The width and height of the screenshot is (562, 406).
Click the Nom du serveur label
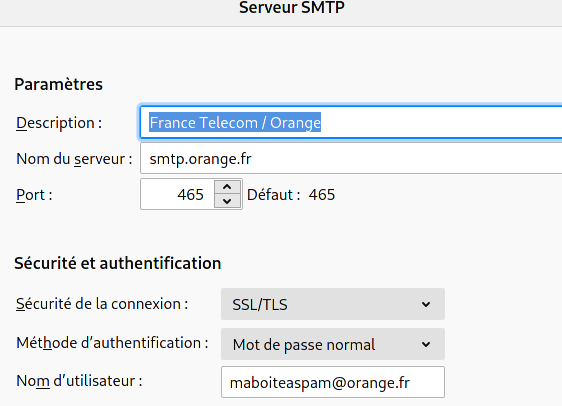[x=74, y=159]
